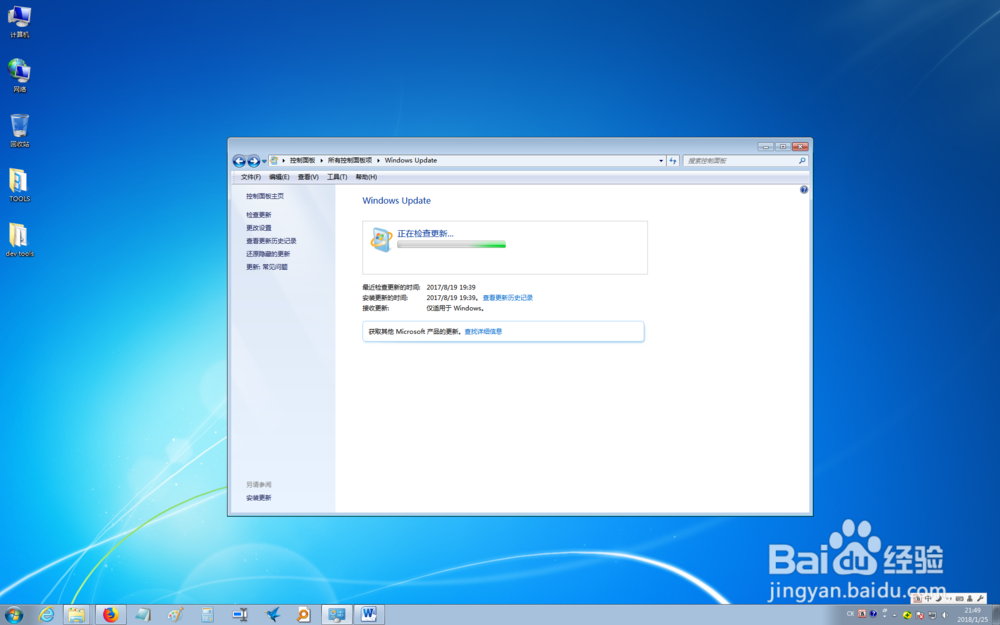This screenshot has height=625, width=1000.
Task: Open the magnifier document app in taskbar
Action: click(x=304, y=615)
